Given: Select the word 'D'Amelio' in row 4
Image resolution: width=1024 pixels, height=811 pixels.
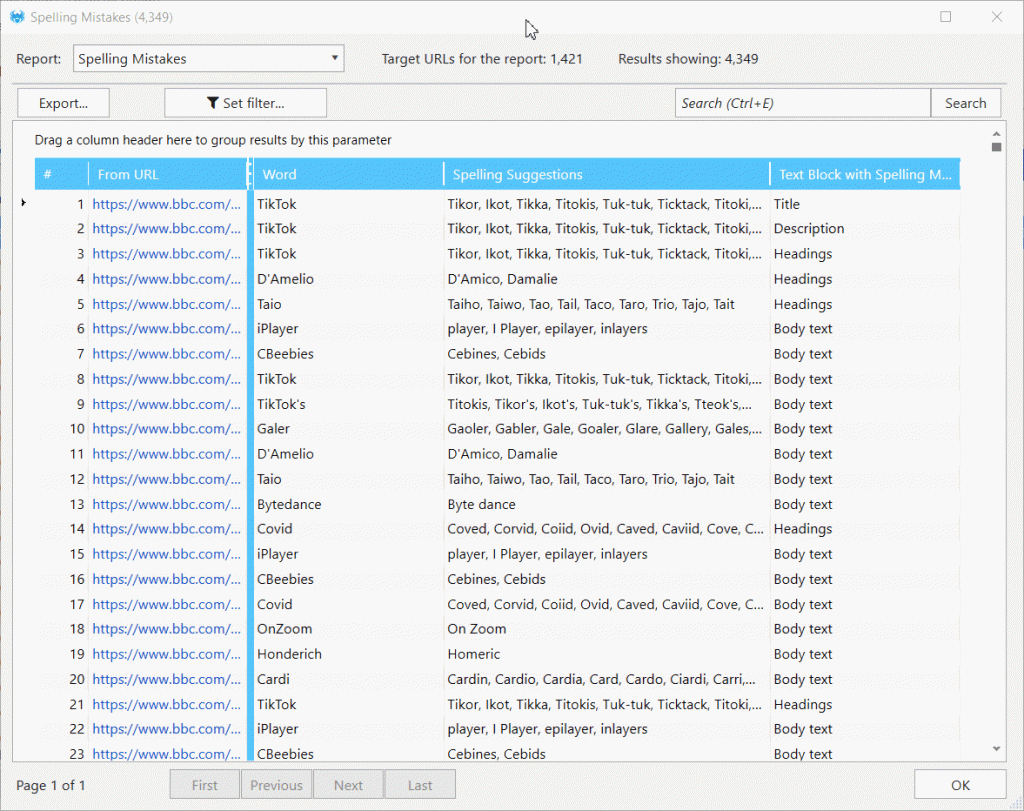Looking at the screenshot, I should coord(285,279).
